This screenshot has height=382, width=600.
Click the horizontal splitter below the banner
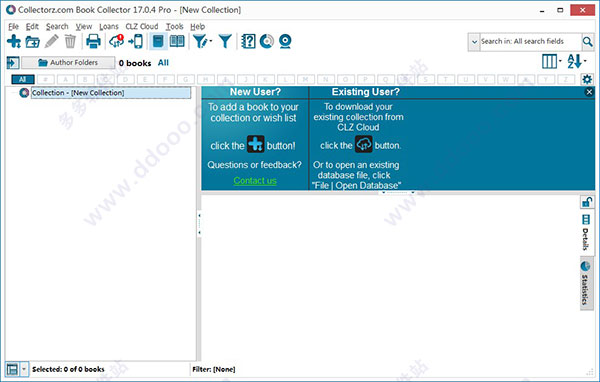click(398, 193)
